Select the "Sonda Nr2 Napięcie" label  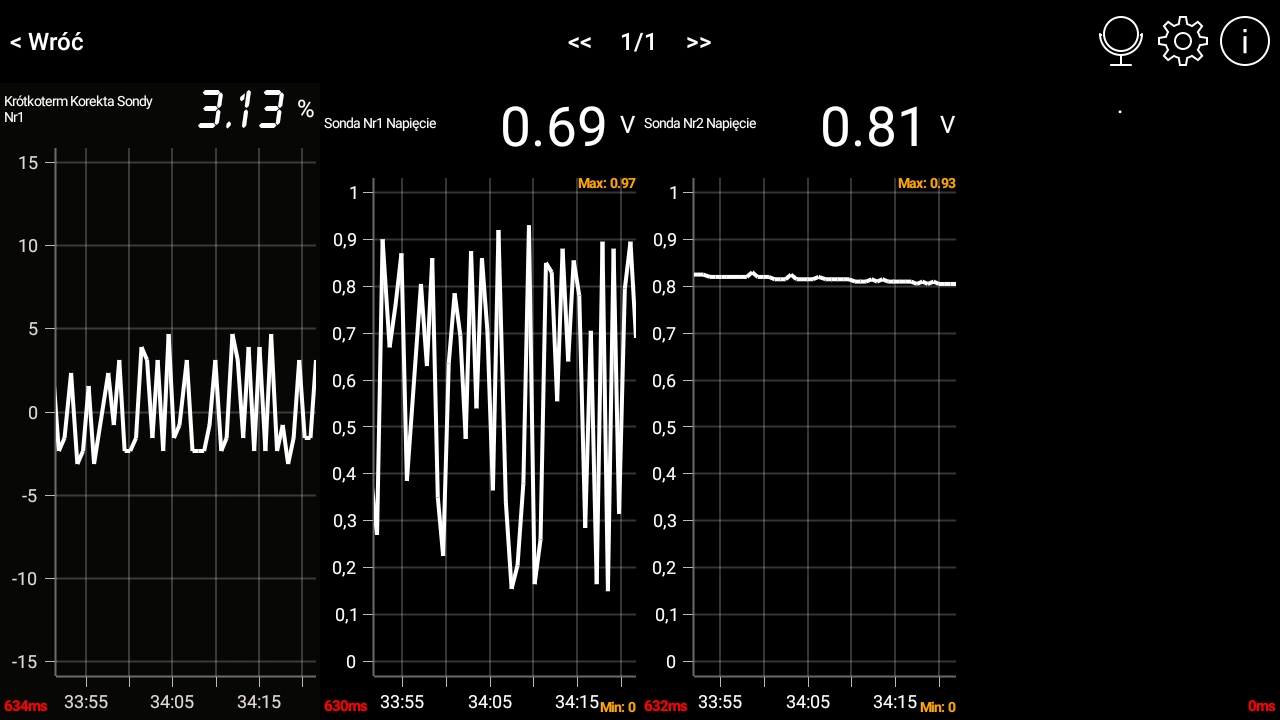click(x=700, y=124)
